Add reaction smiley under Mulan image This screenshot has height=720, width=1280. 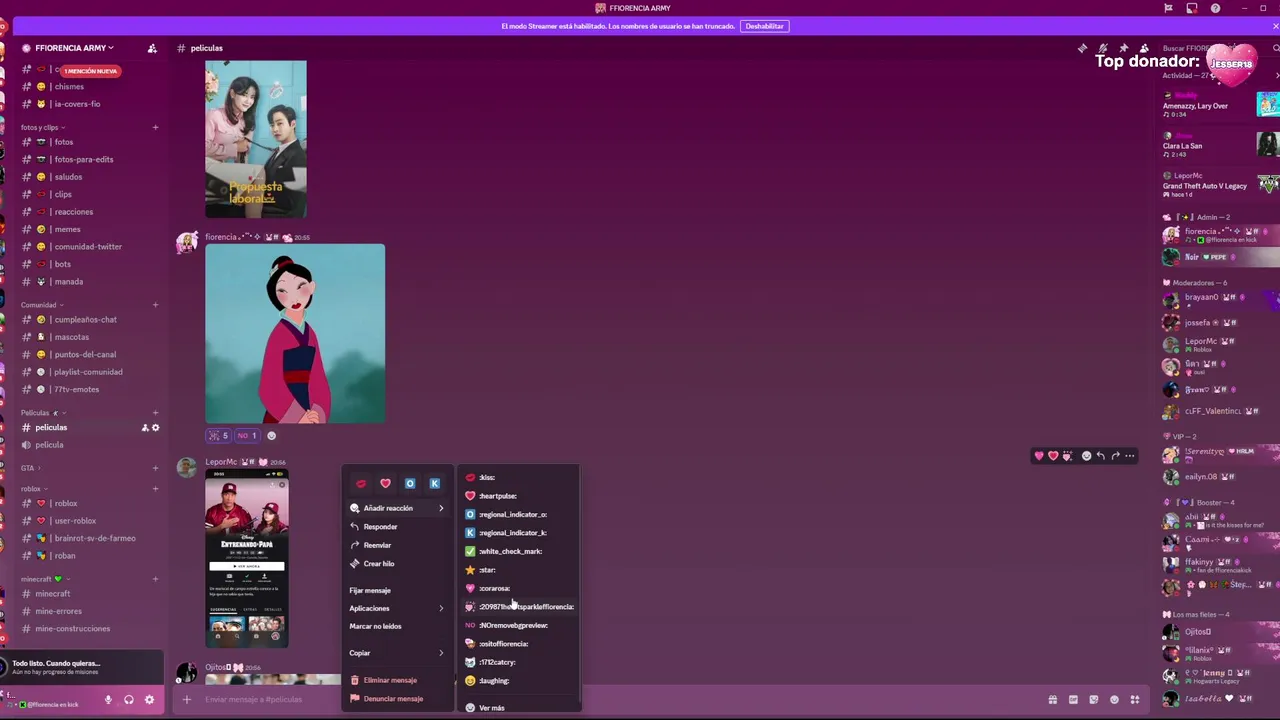(271, 435)
